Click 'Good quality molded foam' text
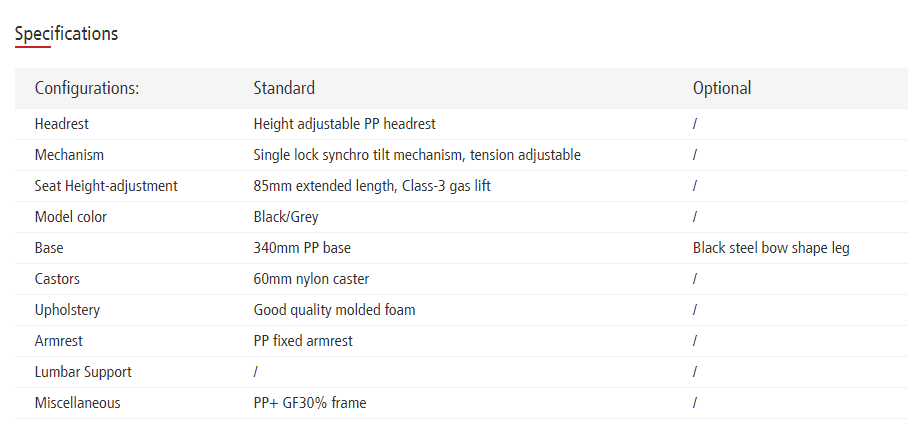920x432 pixels. pos(334,310)
